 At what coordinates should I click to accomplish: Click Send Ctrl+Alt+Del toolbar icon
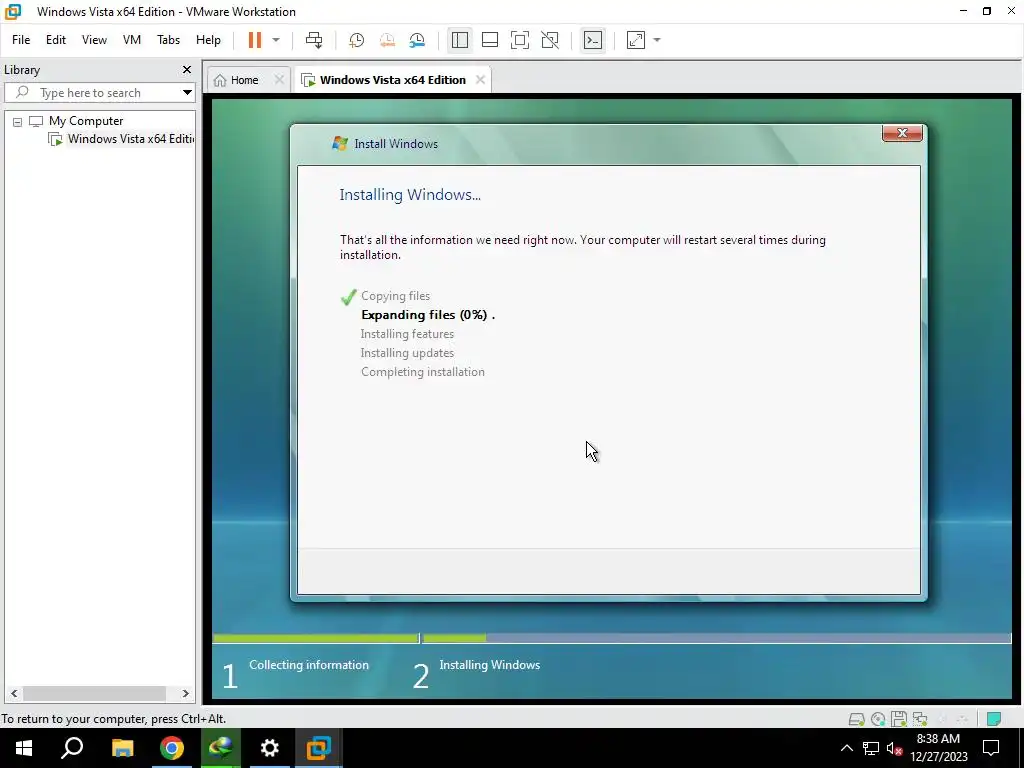pos(314,40)
